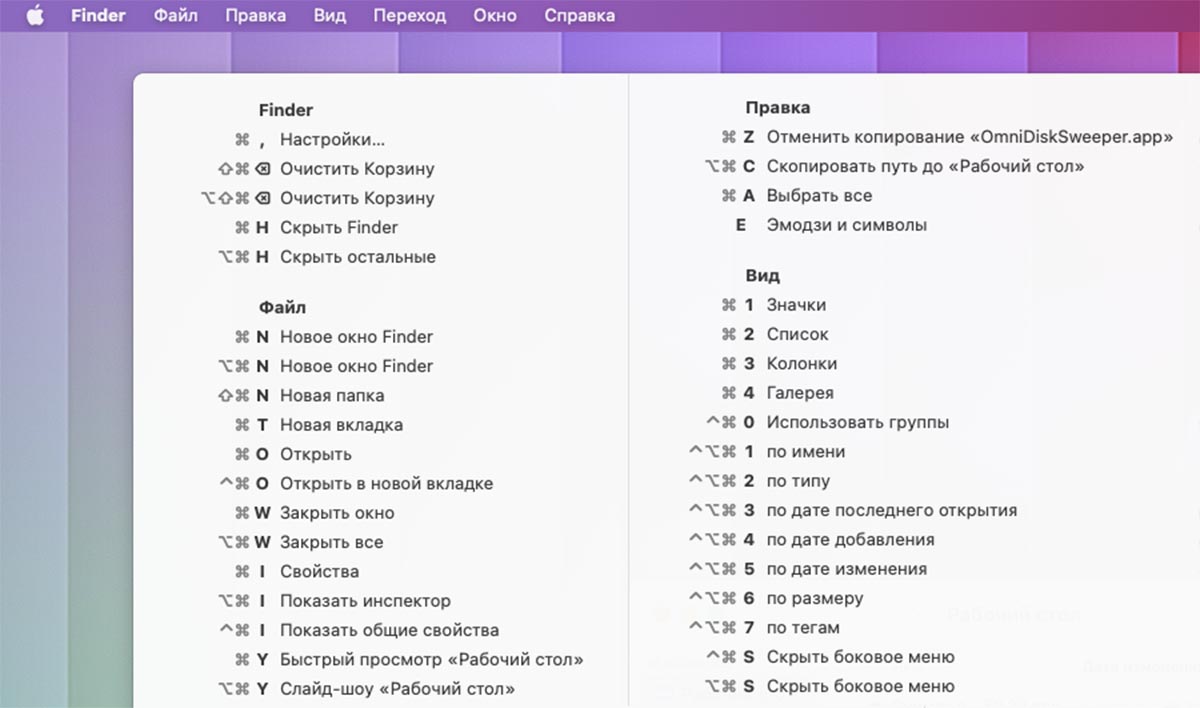Open the Переход menu

409,16
